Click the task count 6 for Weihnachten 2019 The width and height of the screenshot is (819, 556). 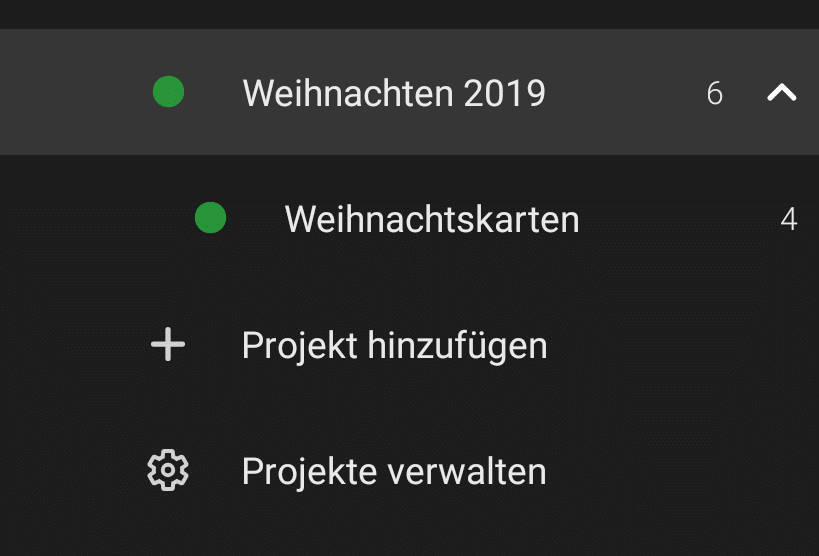pyautogui.click(x=715, y=94)
